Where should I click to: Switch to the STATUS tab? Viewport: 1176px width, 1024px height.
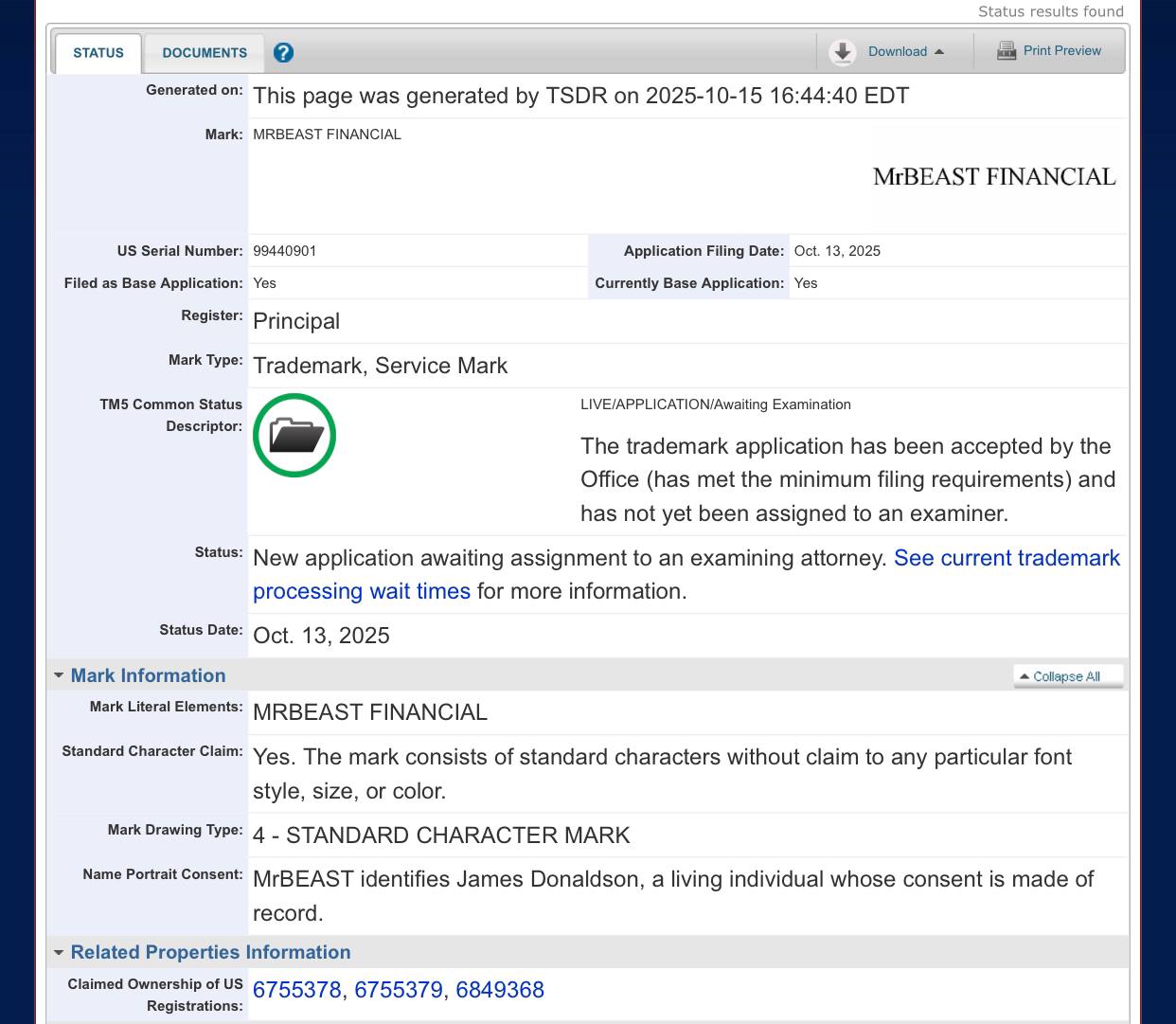pos(98,53)
